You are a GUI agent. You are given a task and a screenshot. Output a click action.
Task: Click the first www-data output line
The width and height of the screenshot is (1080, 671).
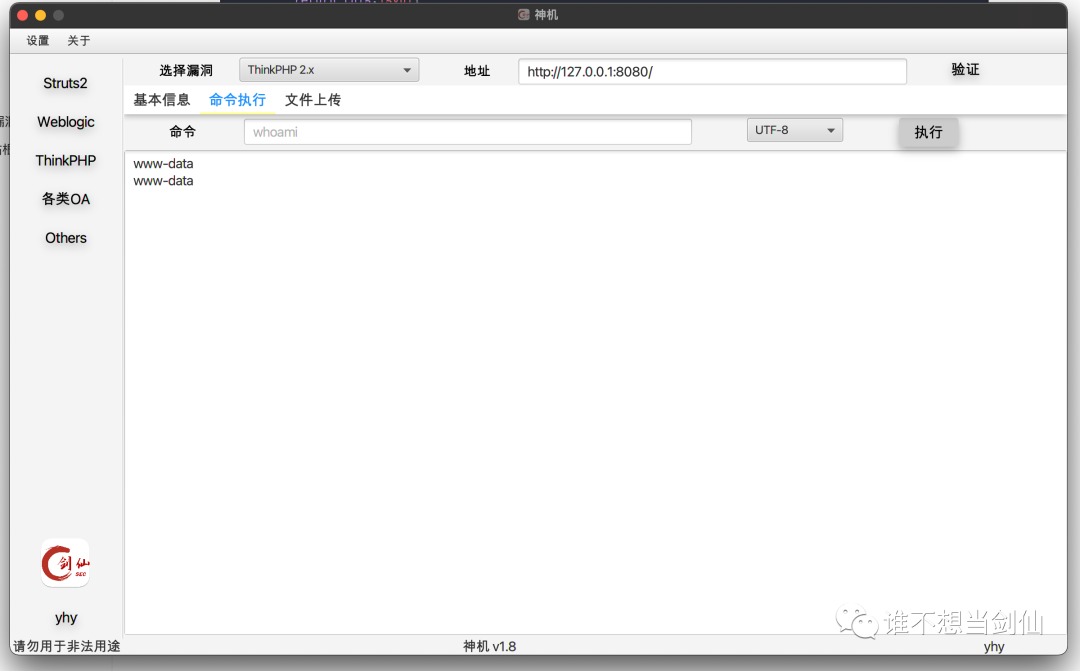163,164
